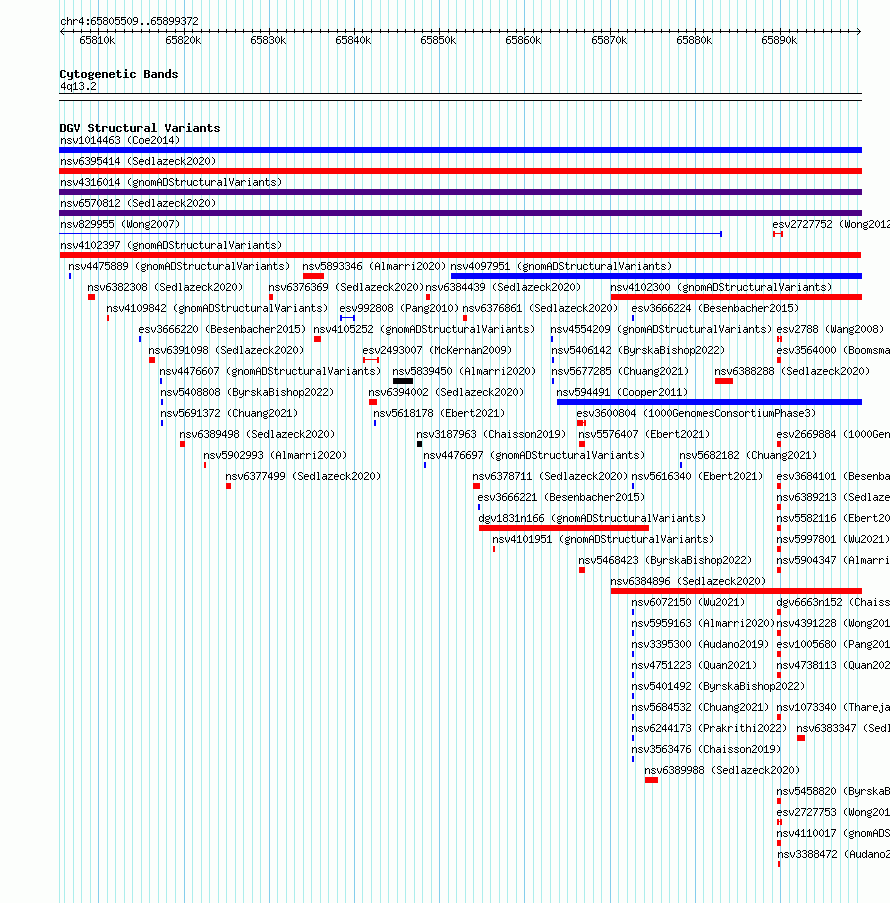The image size is (890, 903).
Task: Click nsv6570812 (Sedlazeck2020) label
Action: point(138,203)
